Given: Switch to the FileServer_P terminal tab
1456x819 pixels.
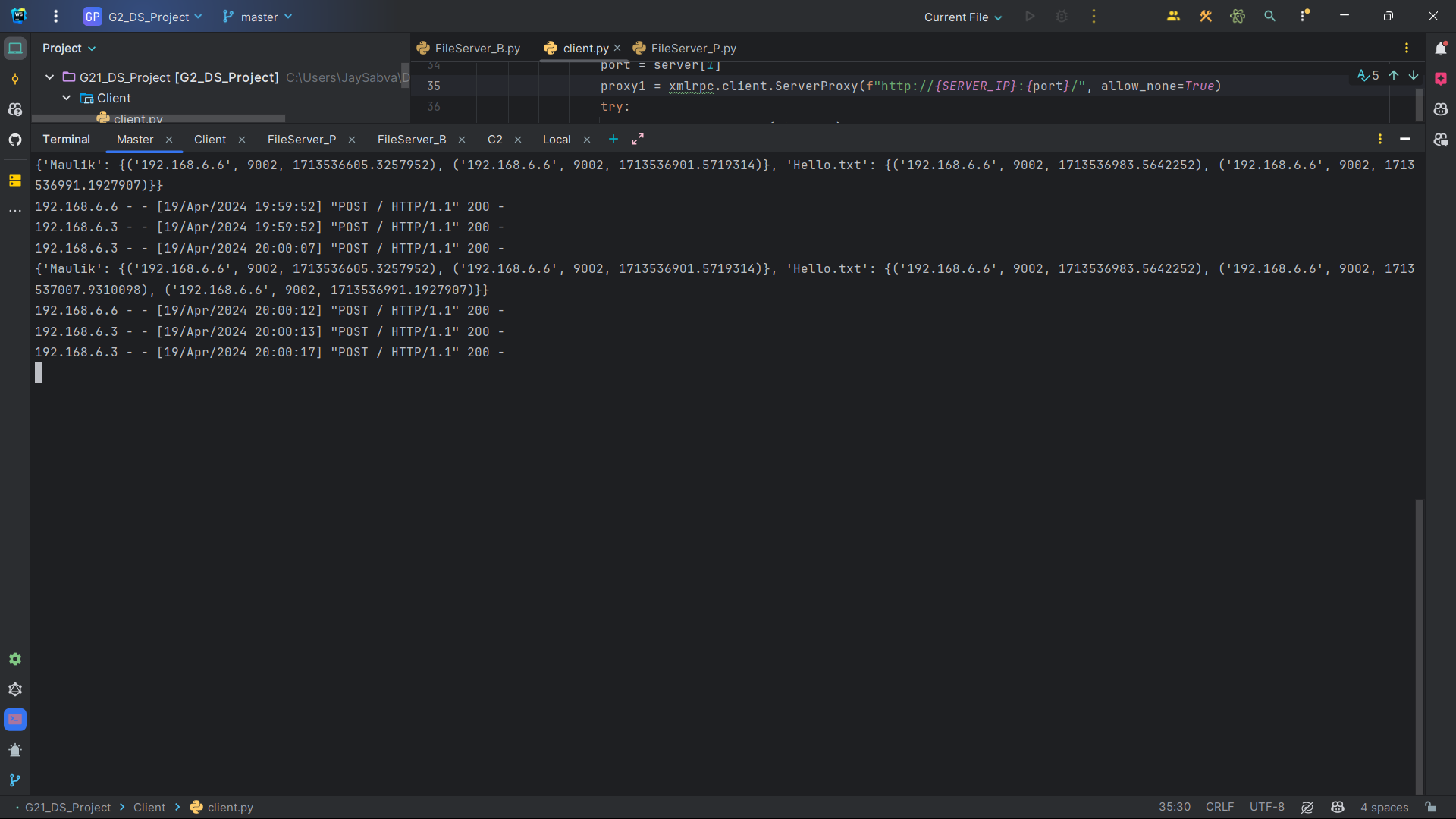Looking at the screenshot, I should click(302, 140).
